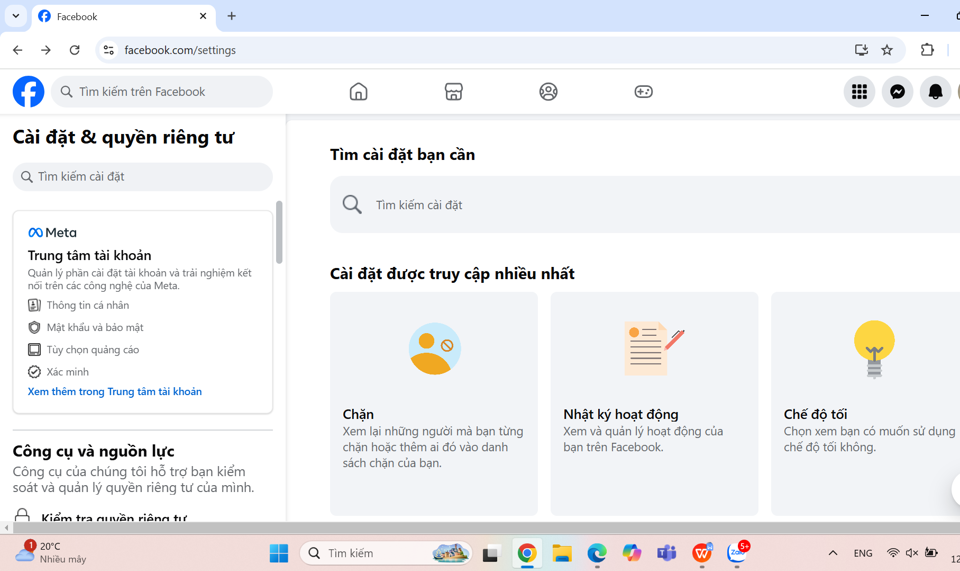
Task: Click the sidebar vertical scrollbar
Action: pos(279,232)
